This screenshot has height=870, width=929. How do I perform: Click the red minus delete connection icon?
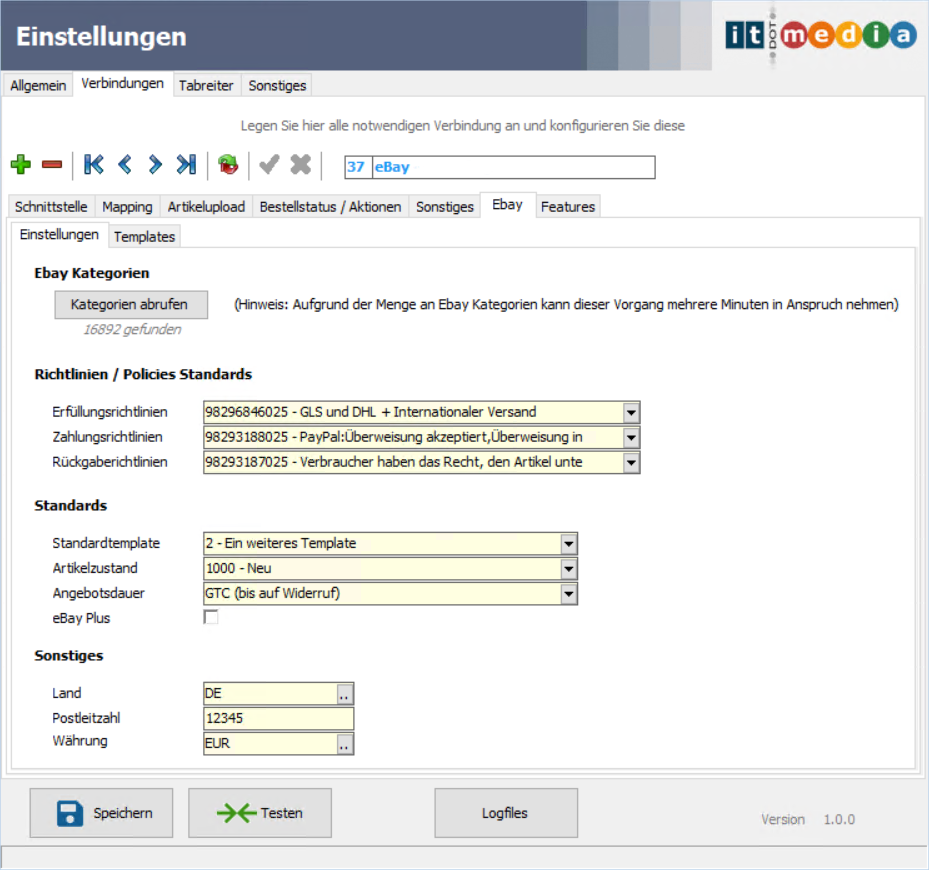coord(52,165)
